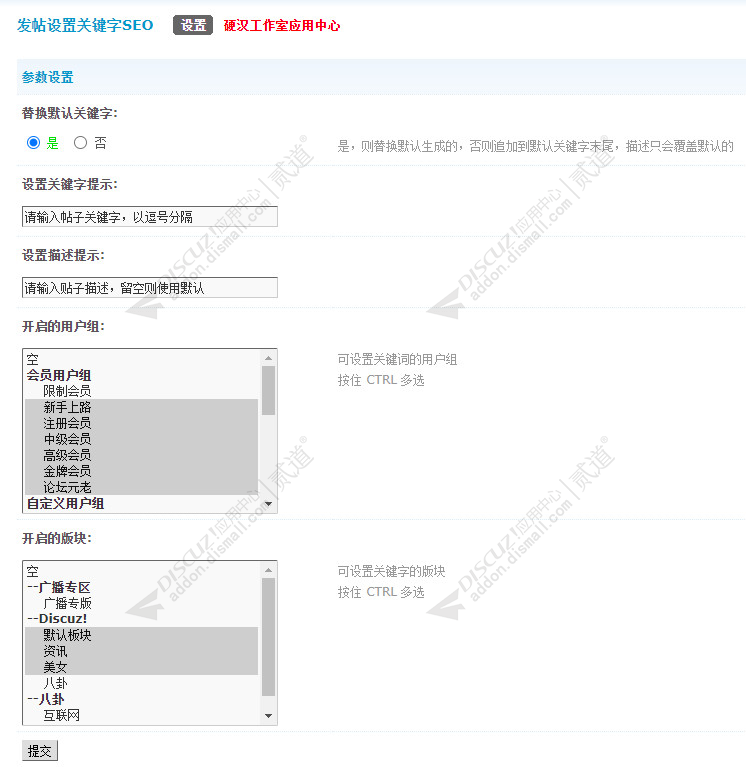
Task: Click the user group list scrollbar thumb
Action: [x=268, y=390]
